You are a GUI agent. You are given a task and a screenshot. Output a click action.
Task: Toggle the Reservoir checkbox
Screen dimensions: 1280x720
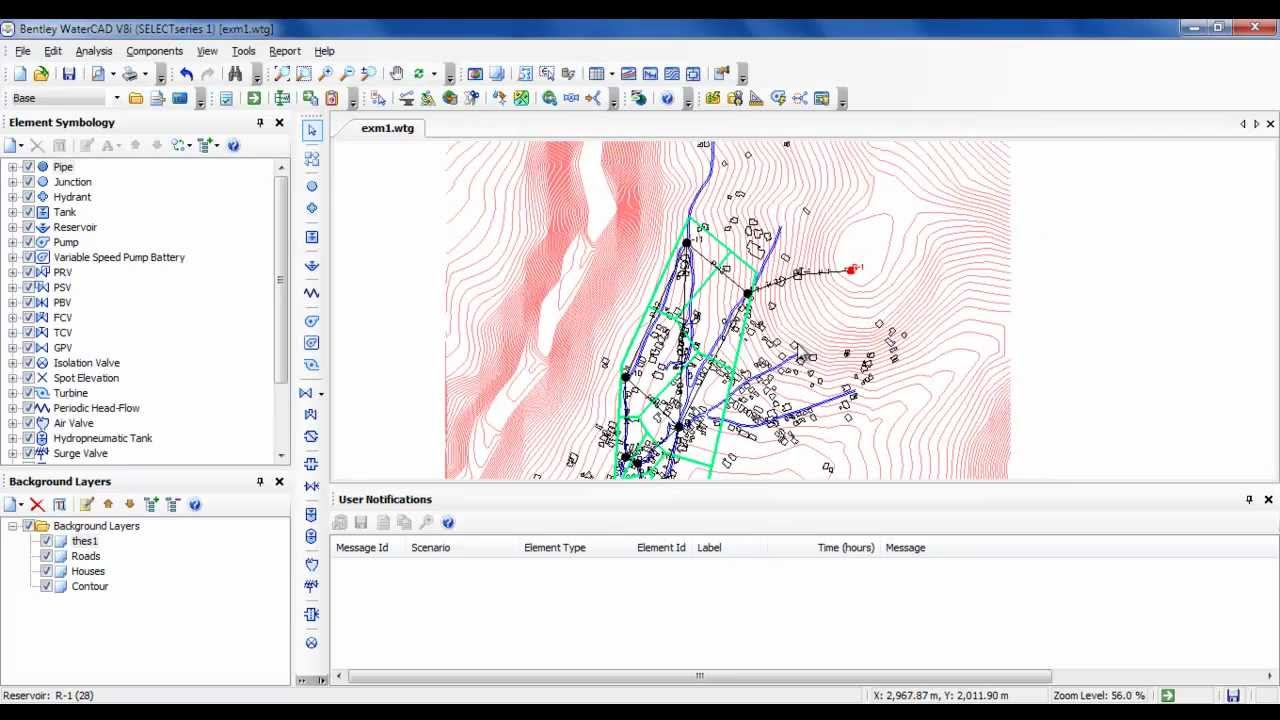pyautogui.click(x=28, y=227)
